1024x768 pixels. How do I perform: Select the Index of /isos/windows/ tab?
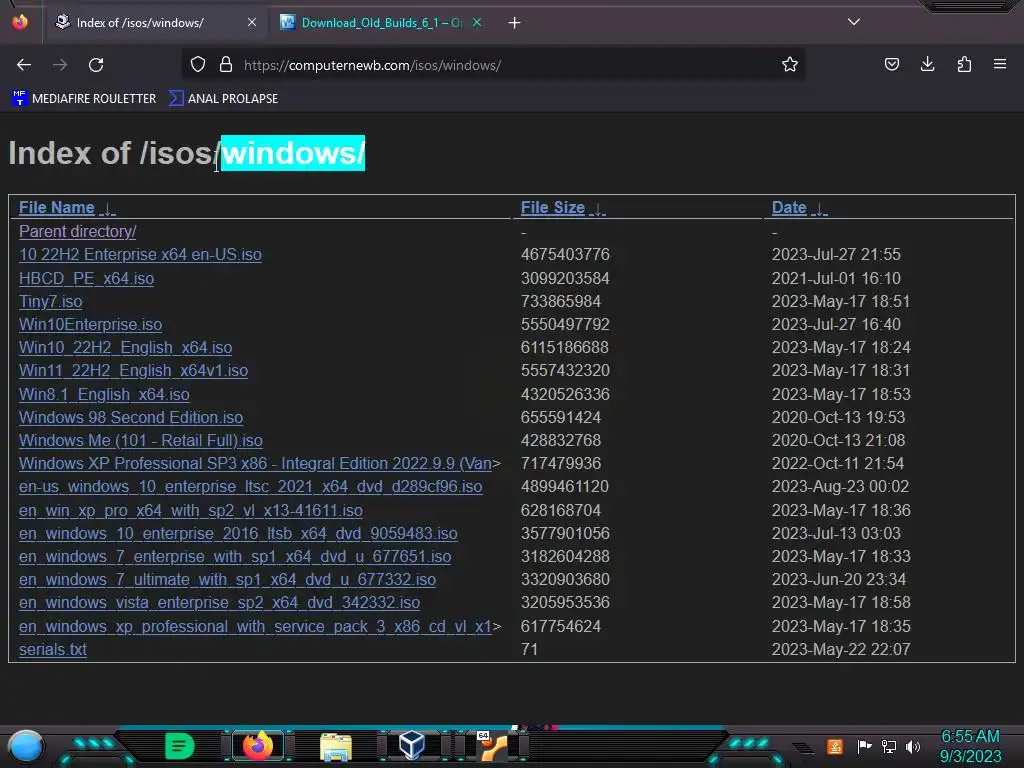pyautogui.click(x=155, y=23)
